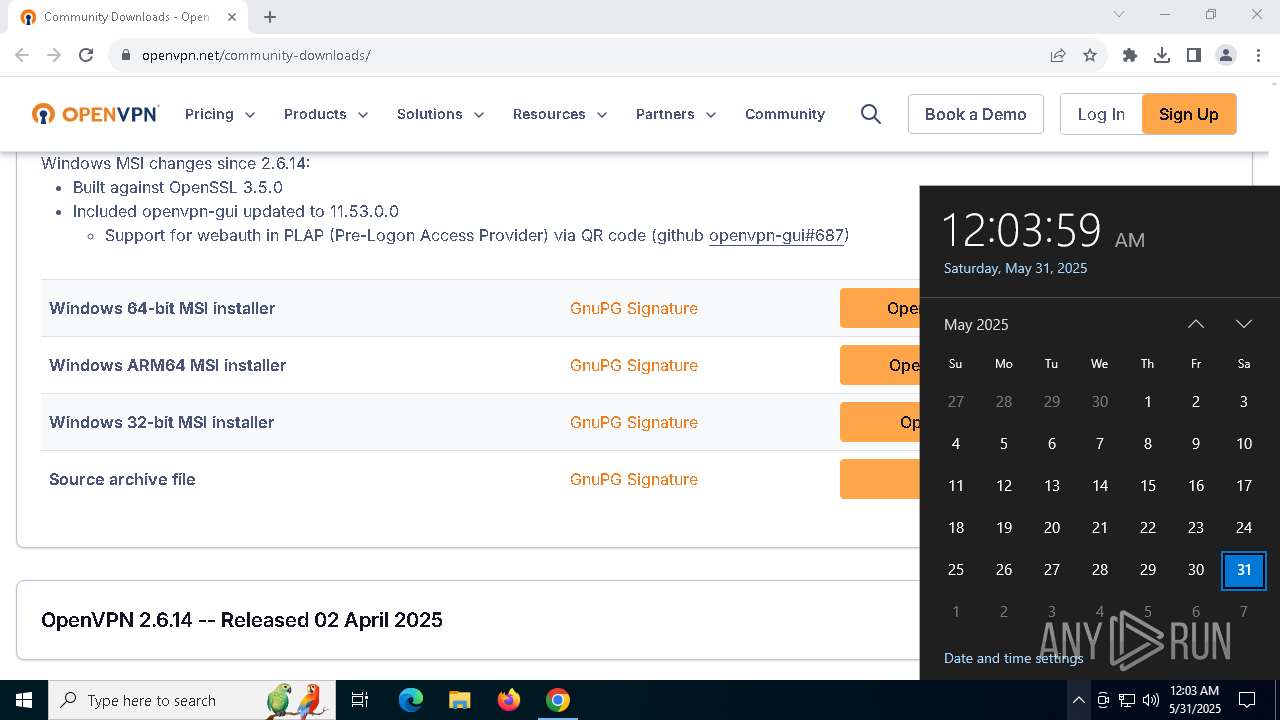Open GnuPG Signature for Windows 64-bit installer

(634, 308)
